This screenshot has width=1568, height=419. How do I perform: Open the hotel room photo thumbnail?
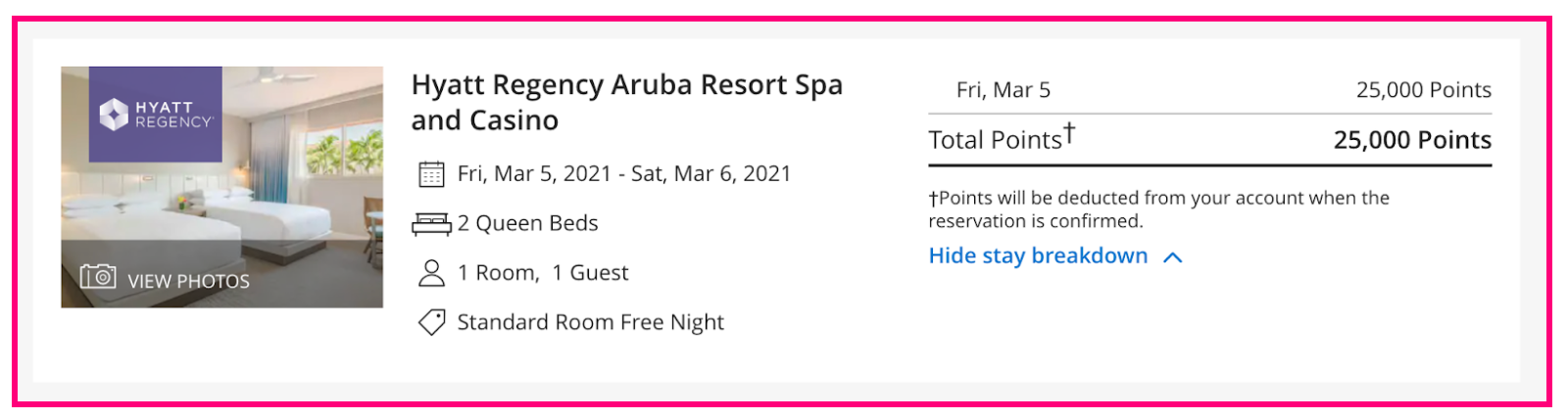tap(221, 187)
